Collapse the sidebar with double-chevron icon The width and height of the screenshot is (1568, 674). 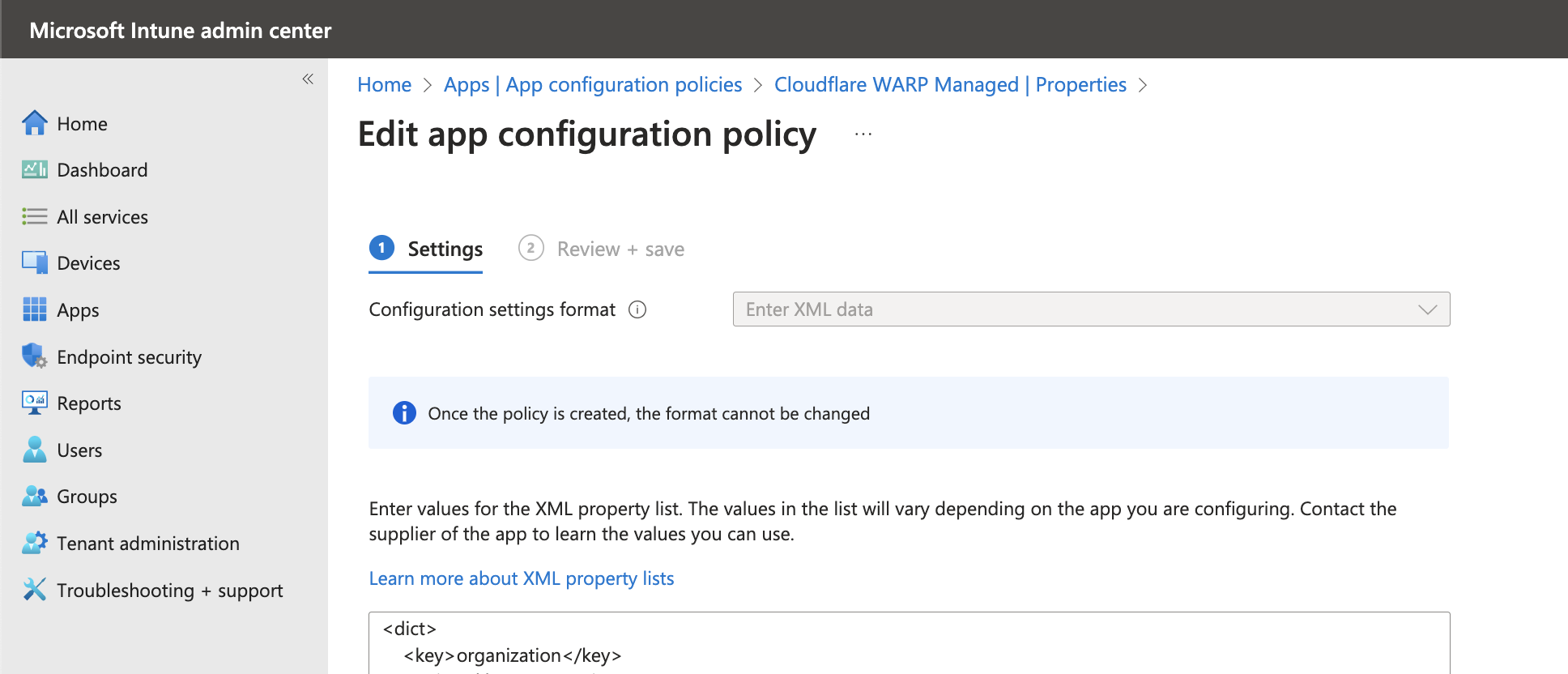[x=308, y=79]
